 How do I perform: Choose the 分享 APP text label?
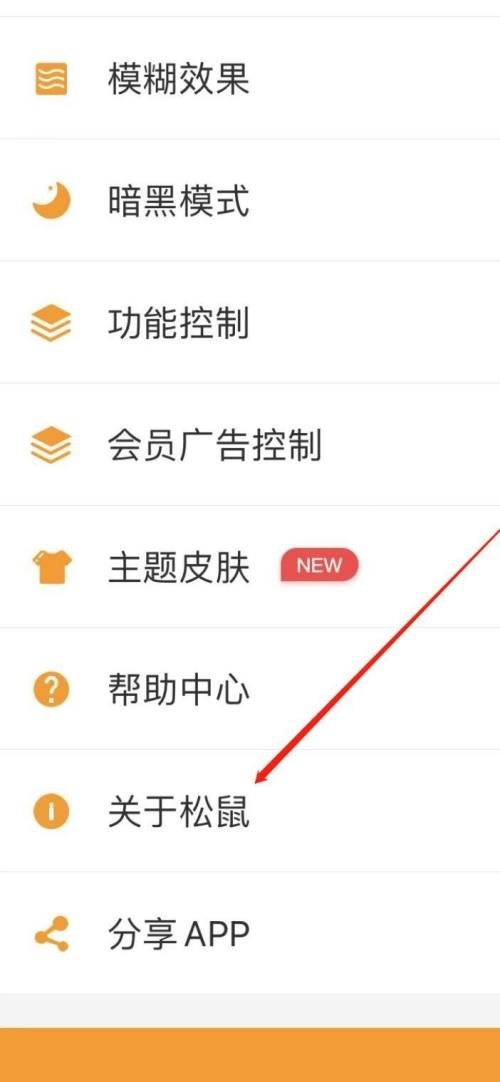pos(179,934)
